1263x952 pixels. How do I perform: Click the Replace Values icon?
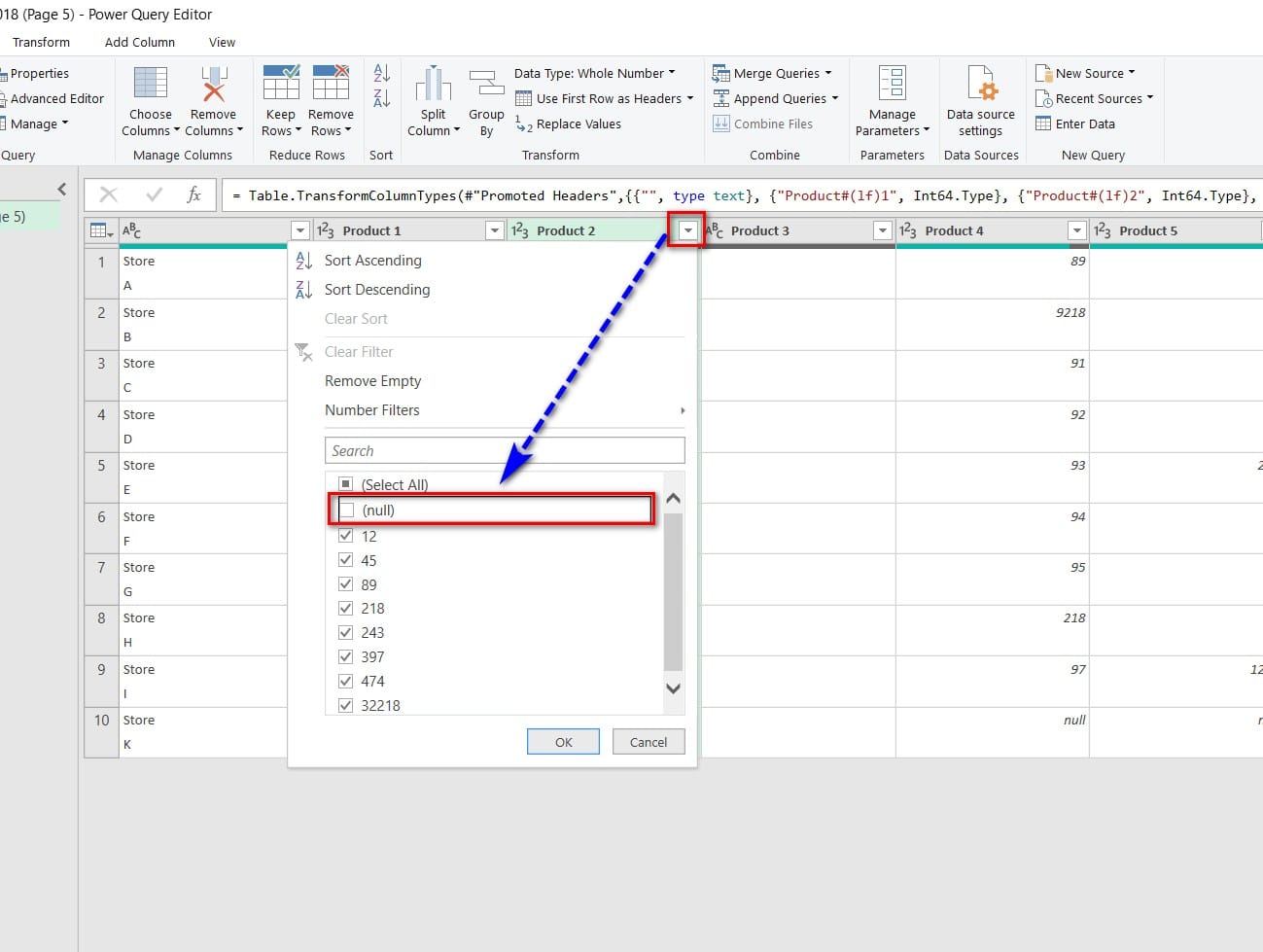coord(523,123)
